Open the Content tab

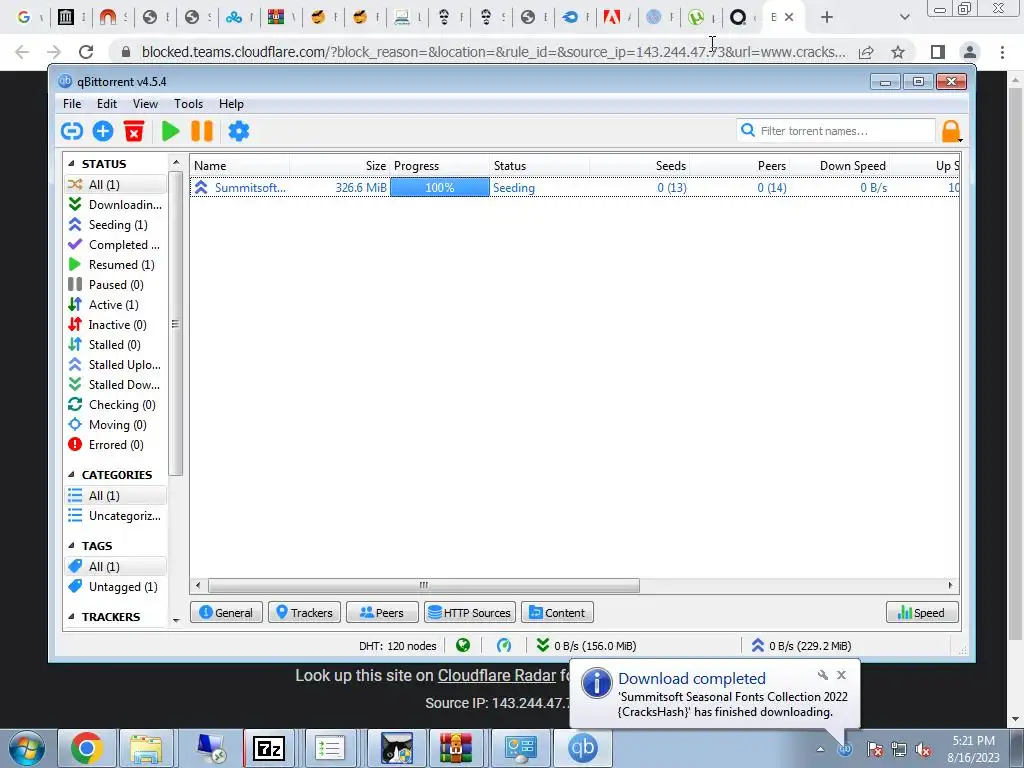[x=557, y=613]
